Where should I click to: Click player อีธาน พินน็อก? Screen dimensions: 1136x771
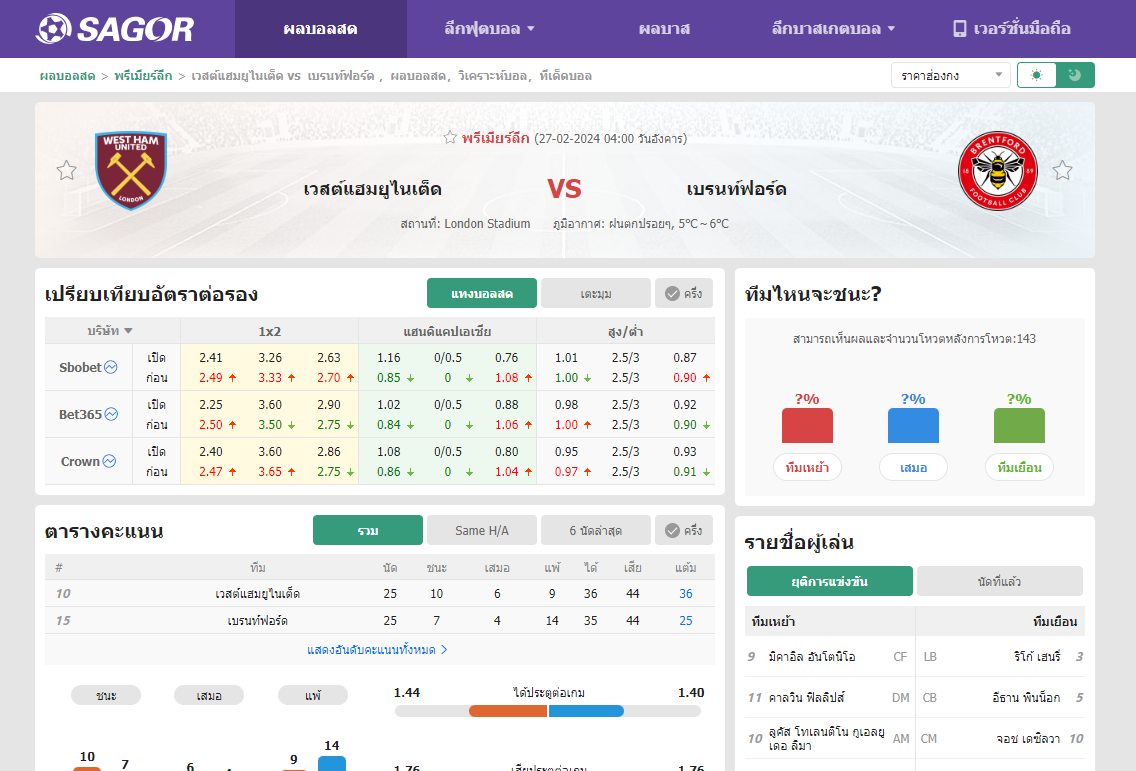pos(1026,698)
